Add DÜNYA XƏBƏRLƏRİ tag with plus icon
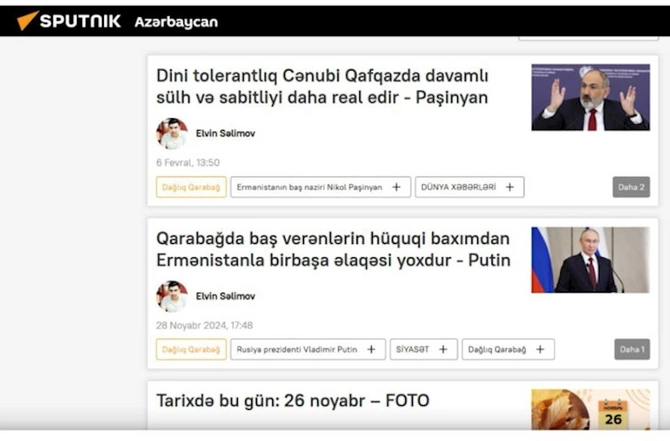 (x=510, y=187)
